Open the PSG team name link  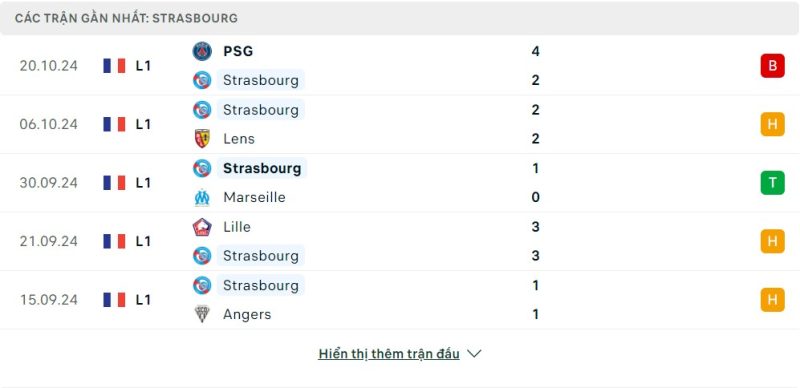(238, 51)
